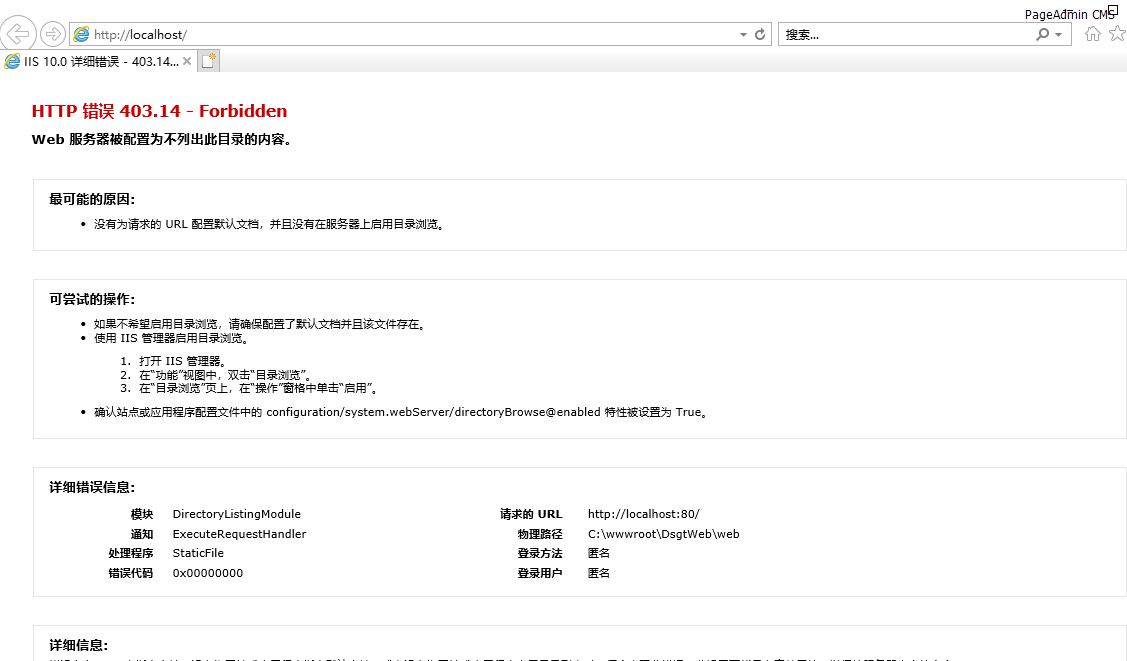Click the DirectoryListingModule module value

click(x=236, y=514)
